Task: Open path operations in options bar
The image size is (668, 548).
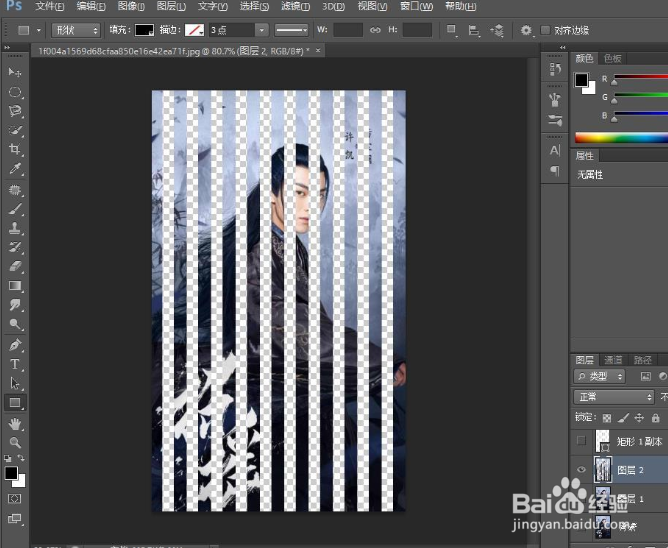Action: (x=451, y=30)
